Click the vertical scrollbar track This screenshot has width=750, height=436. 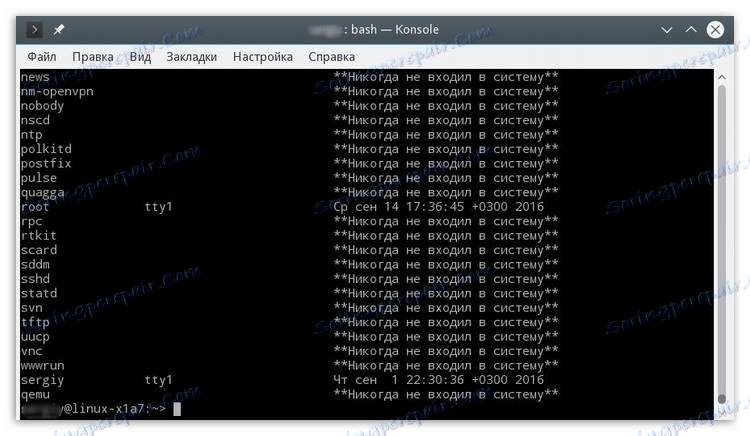point(722,244)
